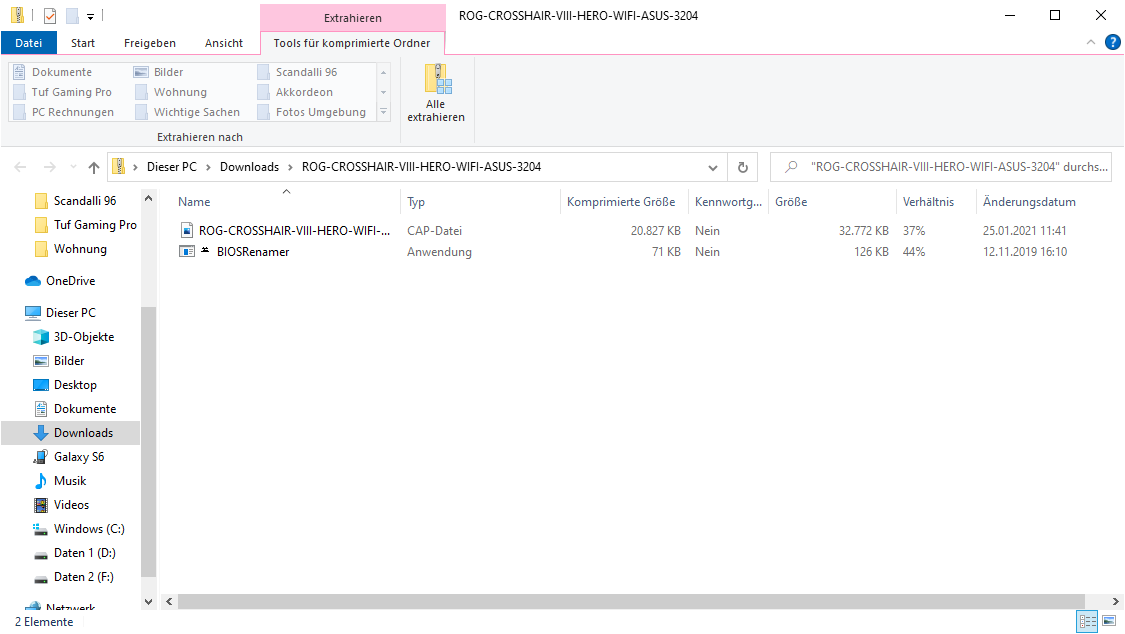
Task: Click the New folder quick access icon
Action: click(72, 15)
